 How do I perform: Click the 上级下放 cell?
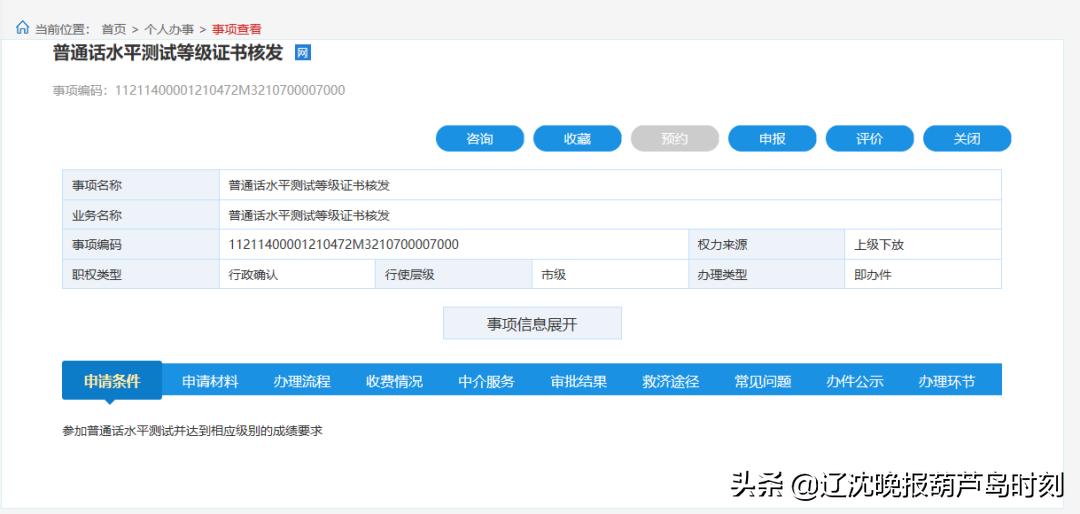[x=923, y=245]
